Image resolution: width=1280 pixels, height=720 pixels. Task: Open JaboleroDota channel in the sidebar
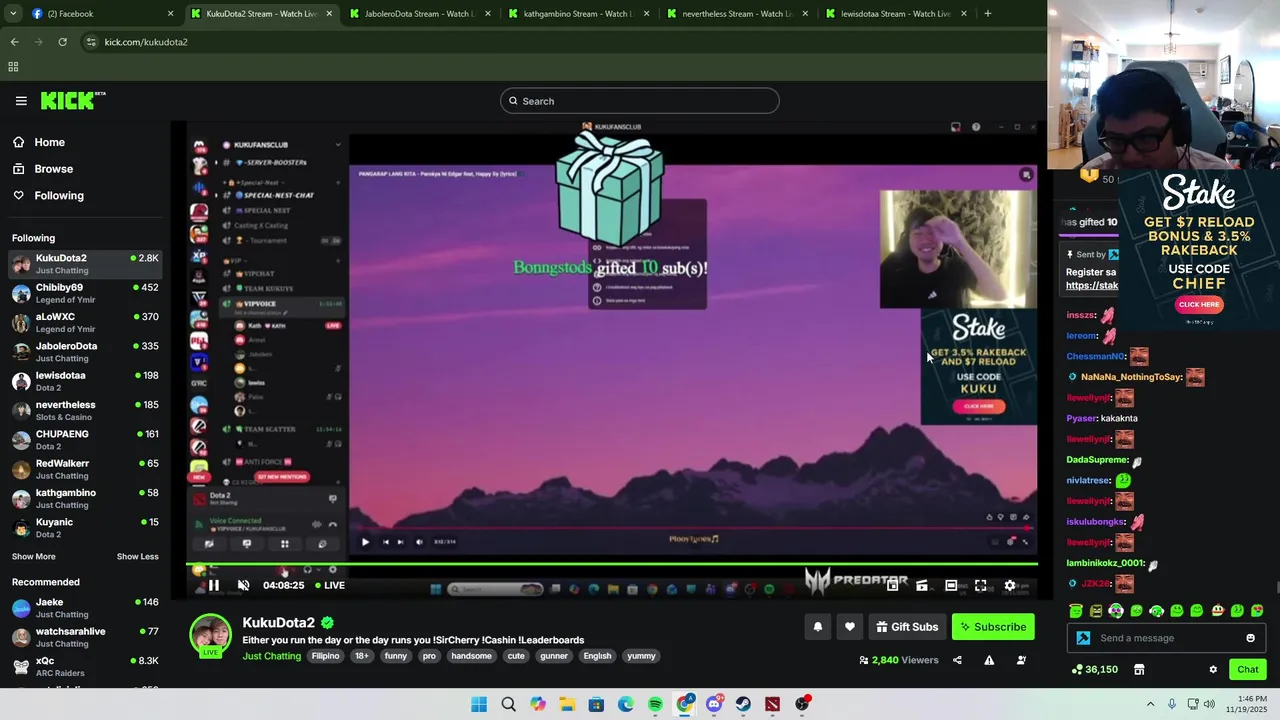pyautogui.click(x=85, y=352)
